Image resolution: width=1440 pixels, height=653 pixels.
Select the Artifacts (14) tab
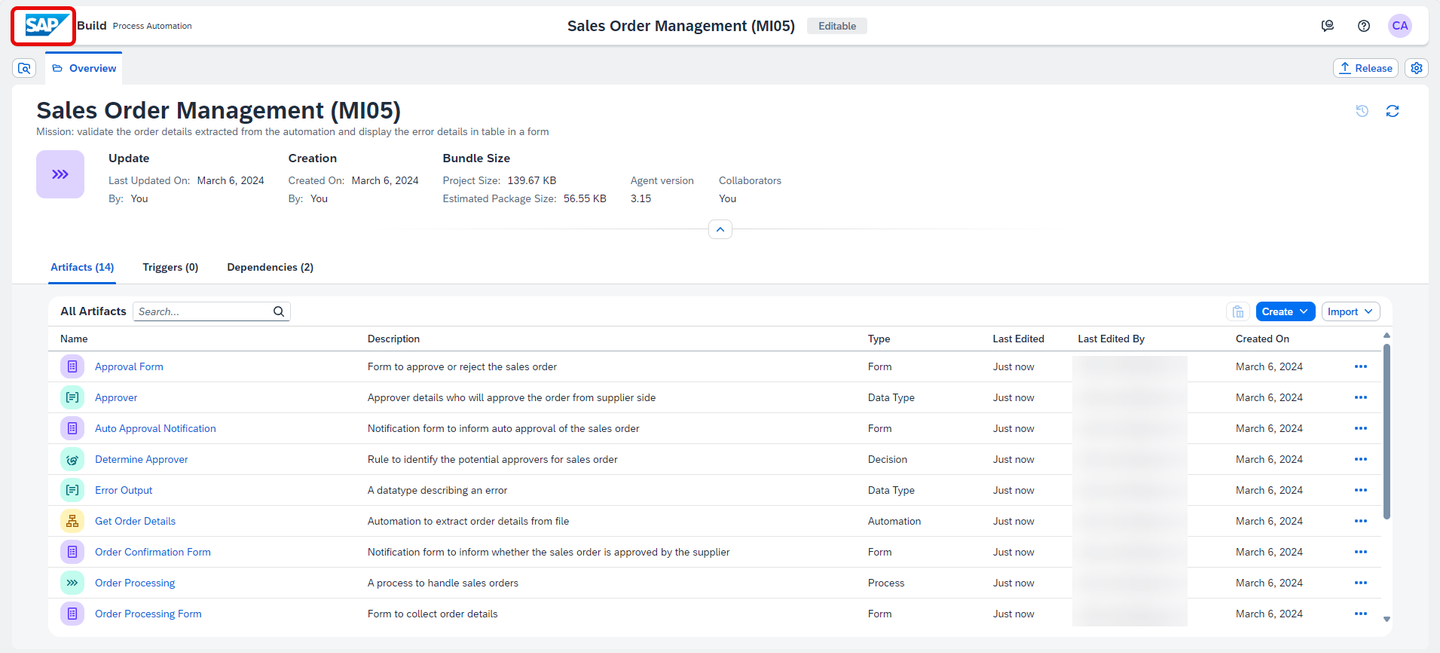[82, 267]
